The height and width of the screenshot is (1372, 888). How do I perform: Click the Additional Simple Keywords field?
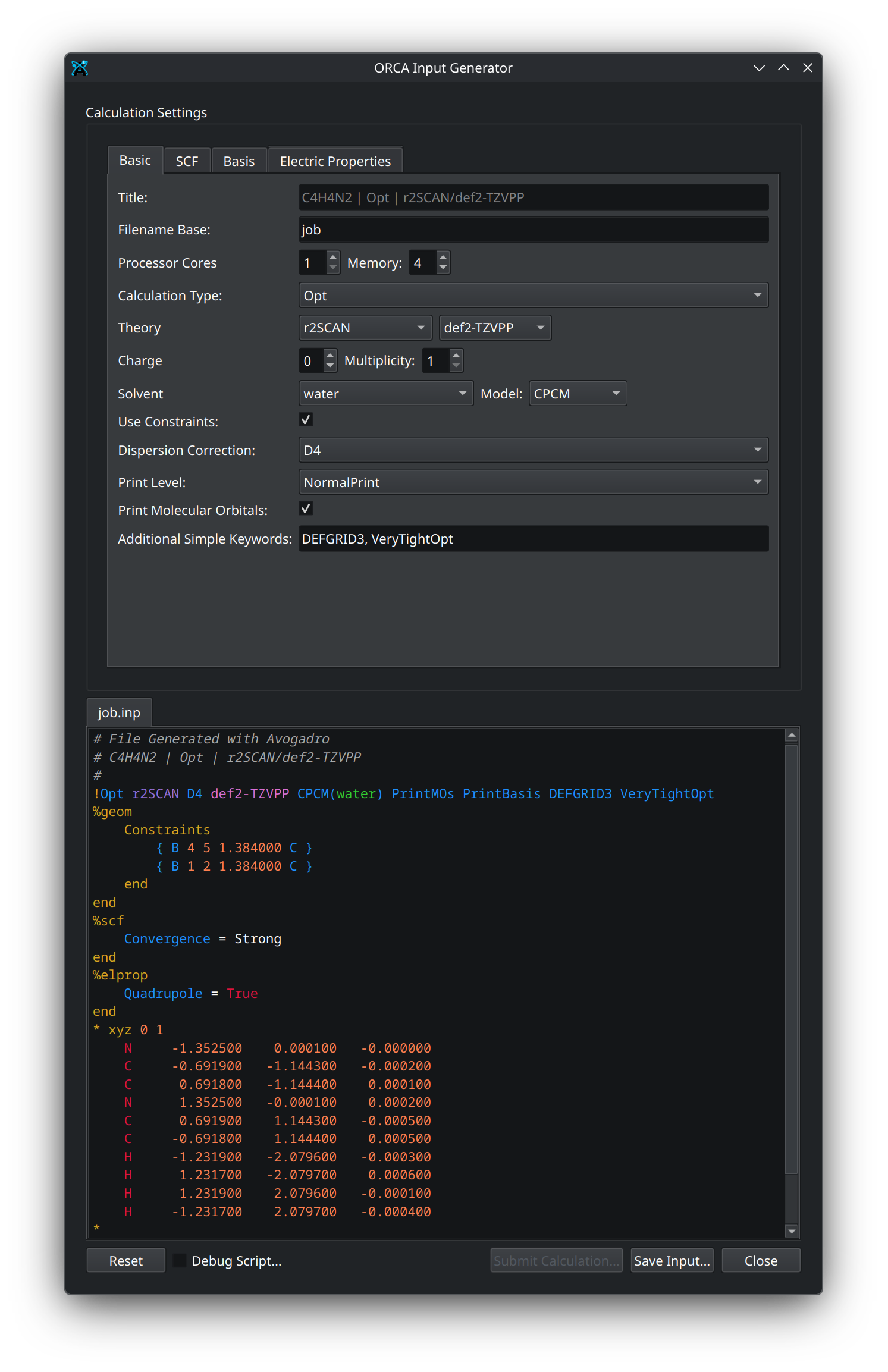533,539
